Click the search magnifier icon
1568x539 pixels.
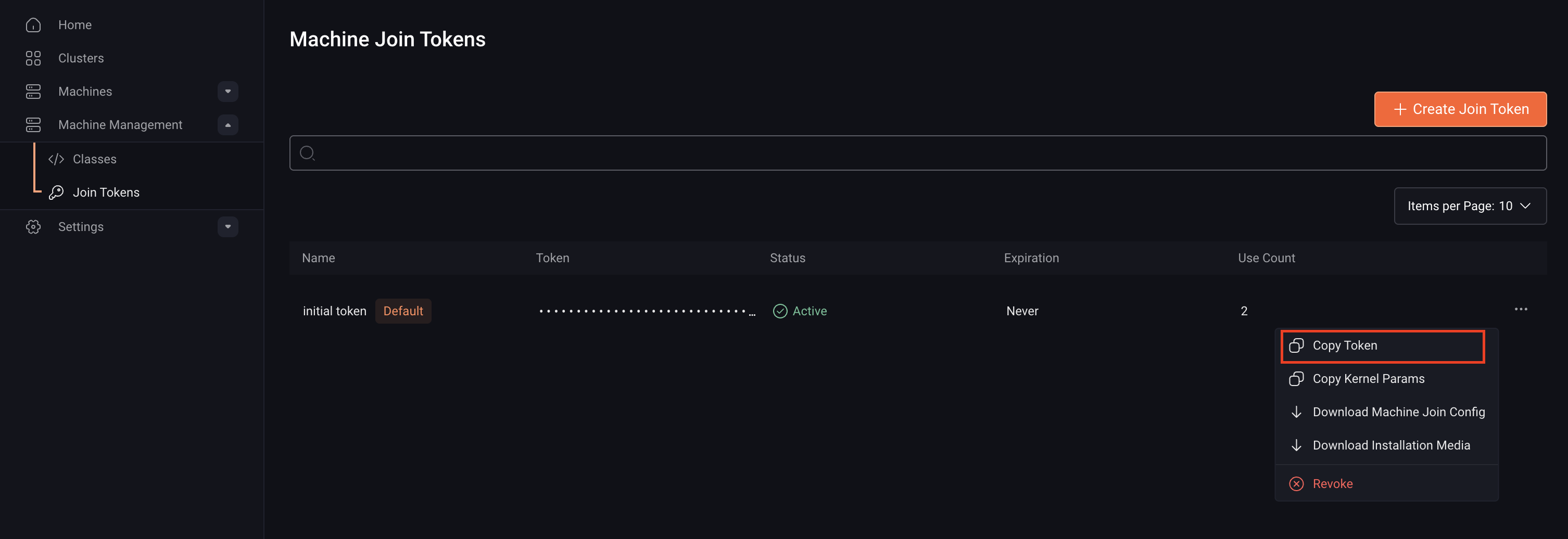307,152
